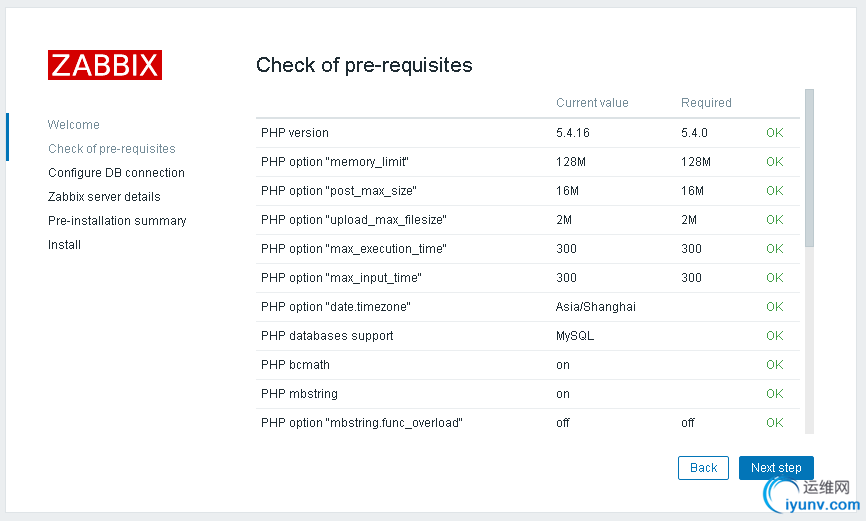Open Pre-installation summary step
The image size is (866, 521).
[x=117, y=221]
